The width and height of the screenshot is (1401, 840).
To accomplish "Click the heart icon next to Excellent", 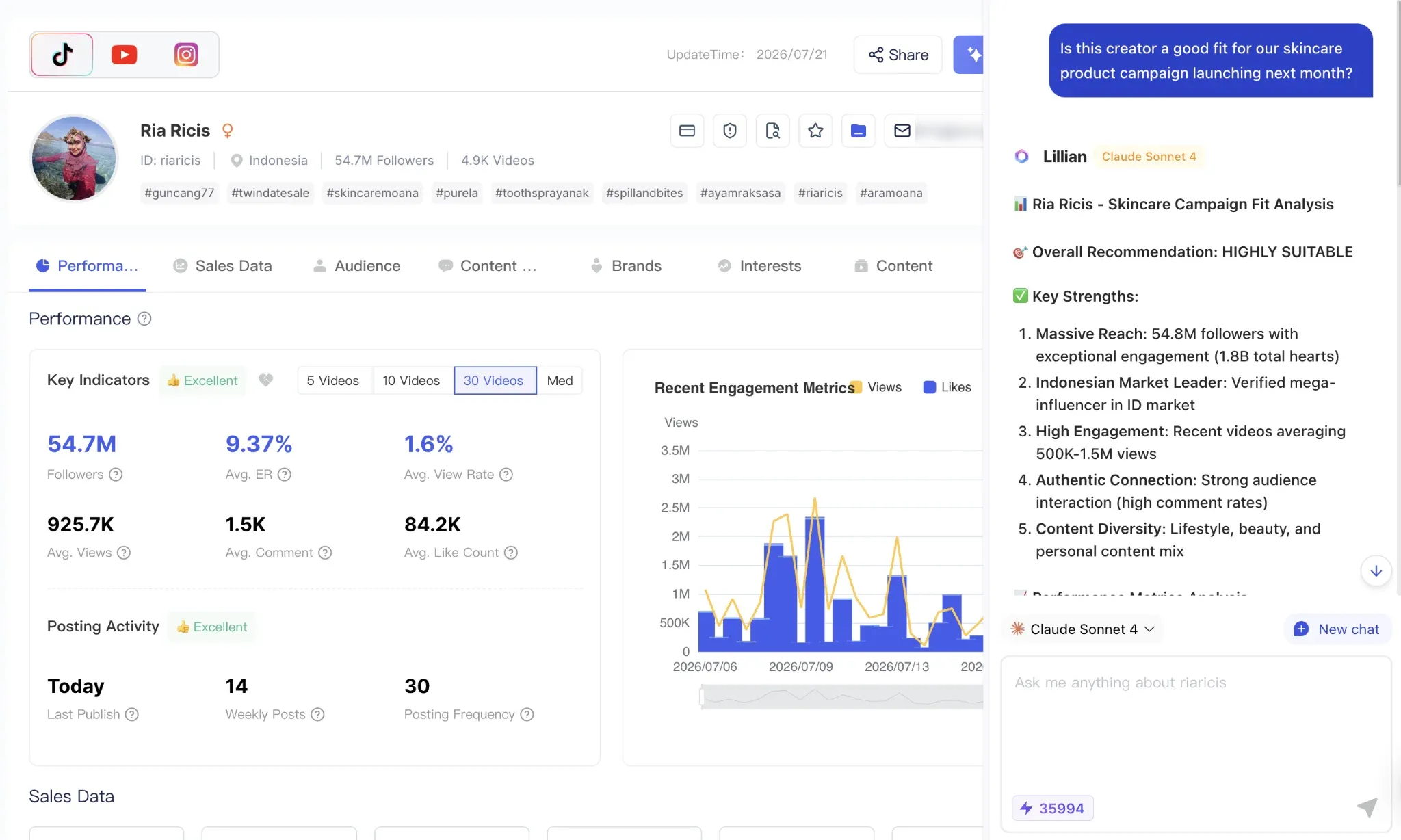I will pos(265,380).
